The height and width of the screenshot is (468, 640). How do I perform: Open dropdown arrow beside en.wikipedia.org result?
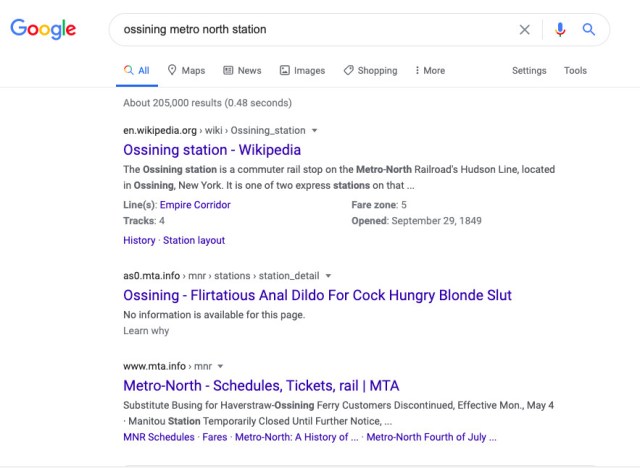(314, 131)
